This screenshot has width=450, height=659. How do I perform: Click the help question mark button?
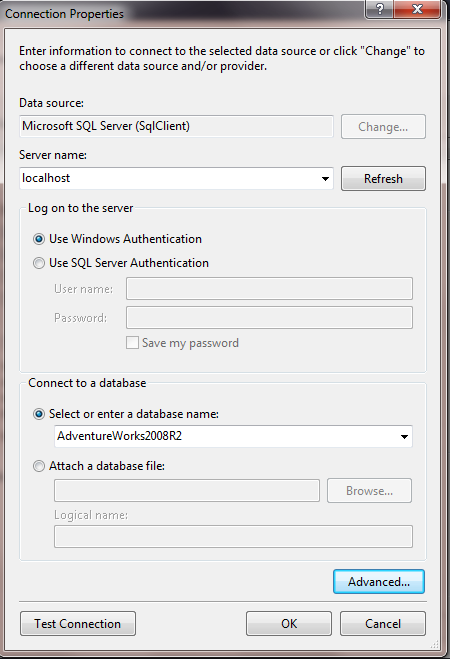point(379,9)
